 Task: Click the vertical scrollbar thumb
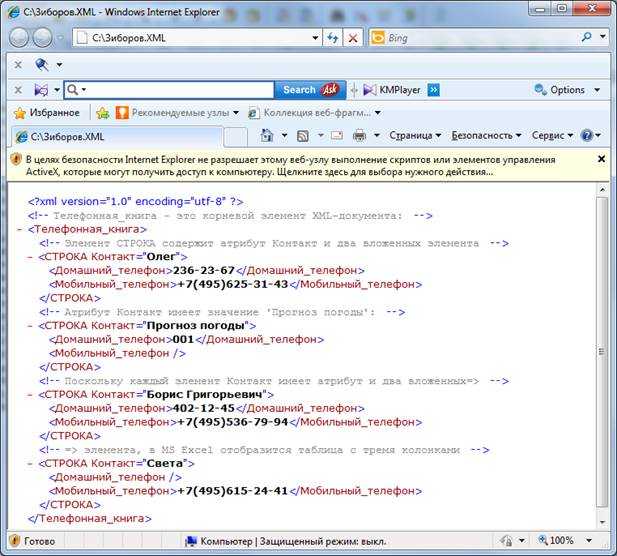pos(602,352)
